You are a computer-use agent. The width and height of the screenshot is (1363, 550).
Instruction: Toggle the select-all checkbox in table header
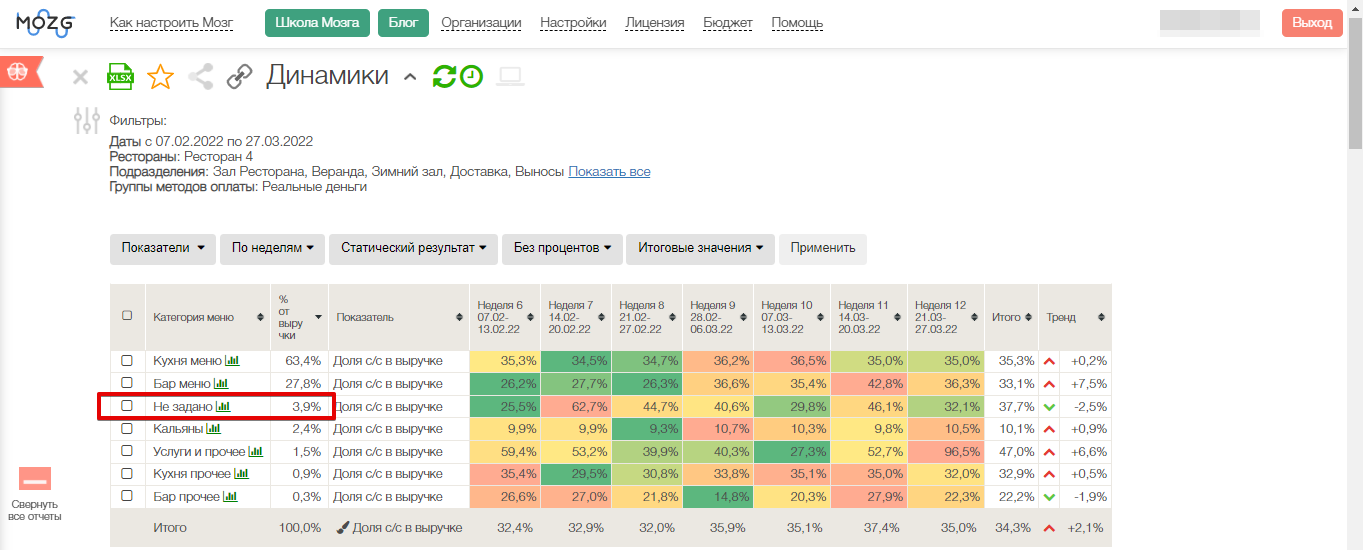pyautogui.click(x=127, y=316)
